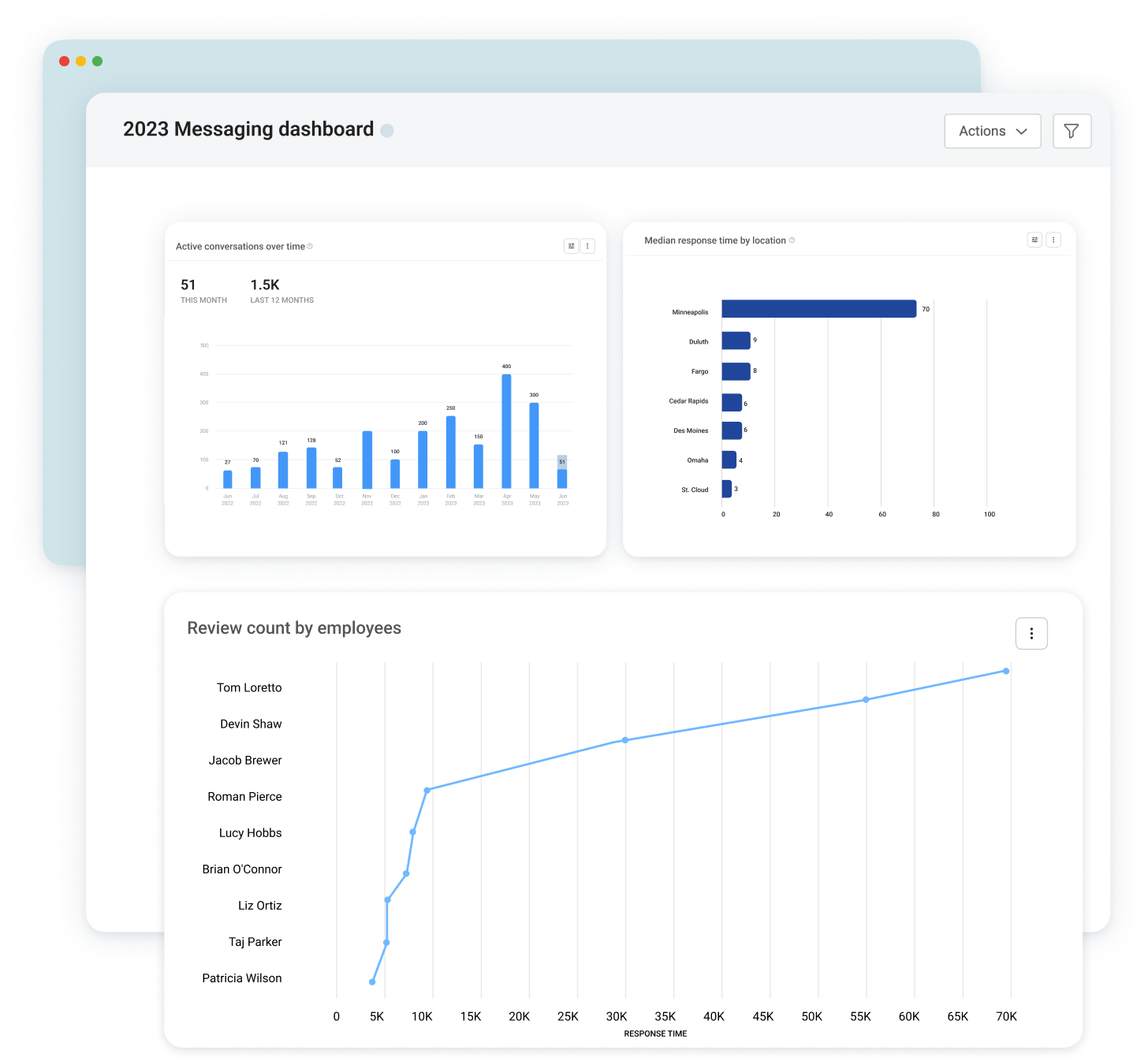Click the settings sliders icon on Active conversations card
The height and width of the screenshot is (1061, 1148).
(x=572, y=245)
